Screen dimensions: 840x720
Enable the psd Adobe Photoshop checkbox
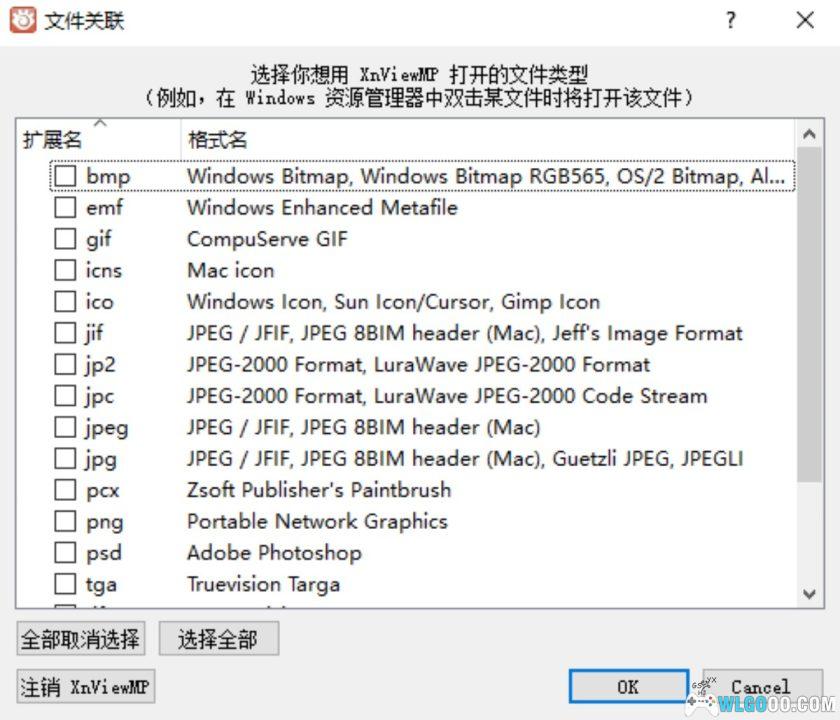[x=66, y=552]
